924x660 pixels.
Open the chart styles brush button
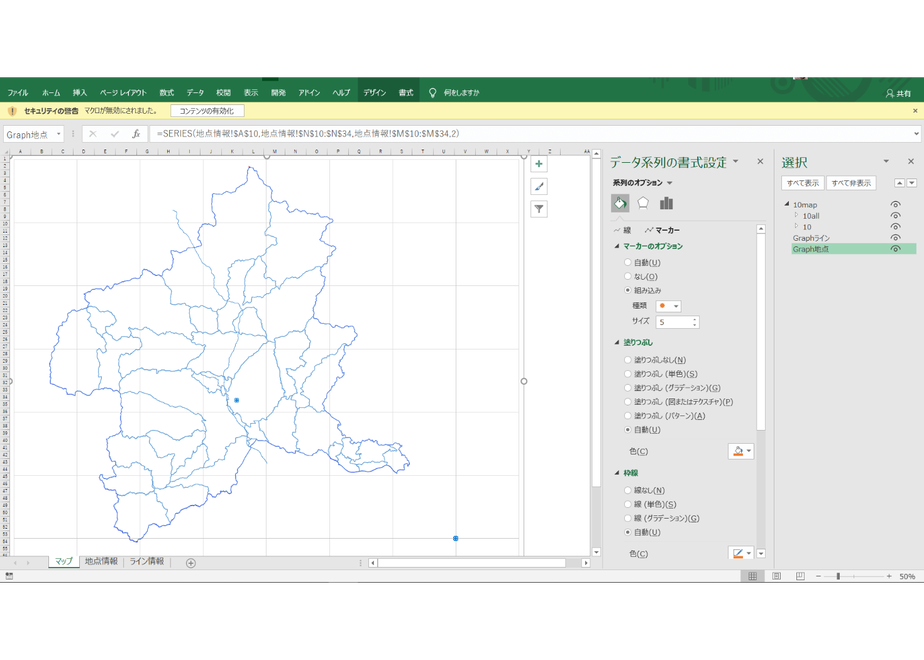coord(539,187)
